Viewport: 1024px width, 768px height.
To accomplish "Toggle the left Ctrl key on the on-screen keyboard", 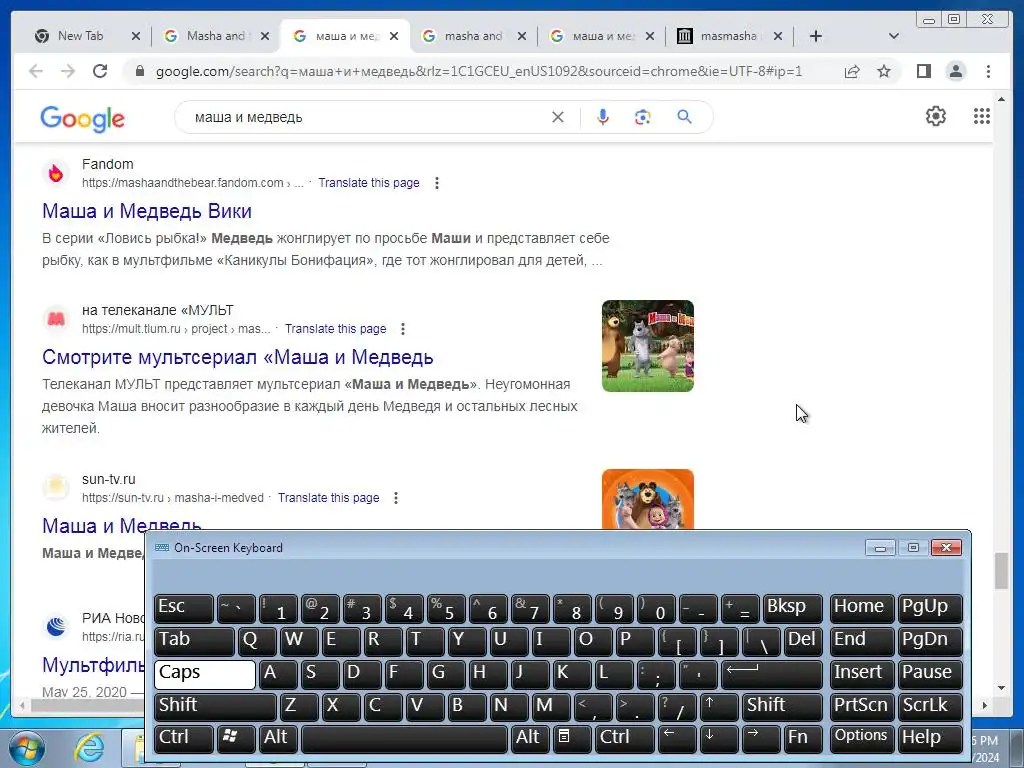I will [184, 739].
